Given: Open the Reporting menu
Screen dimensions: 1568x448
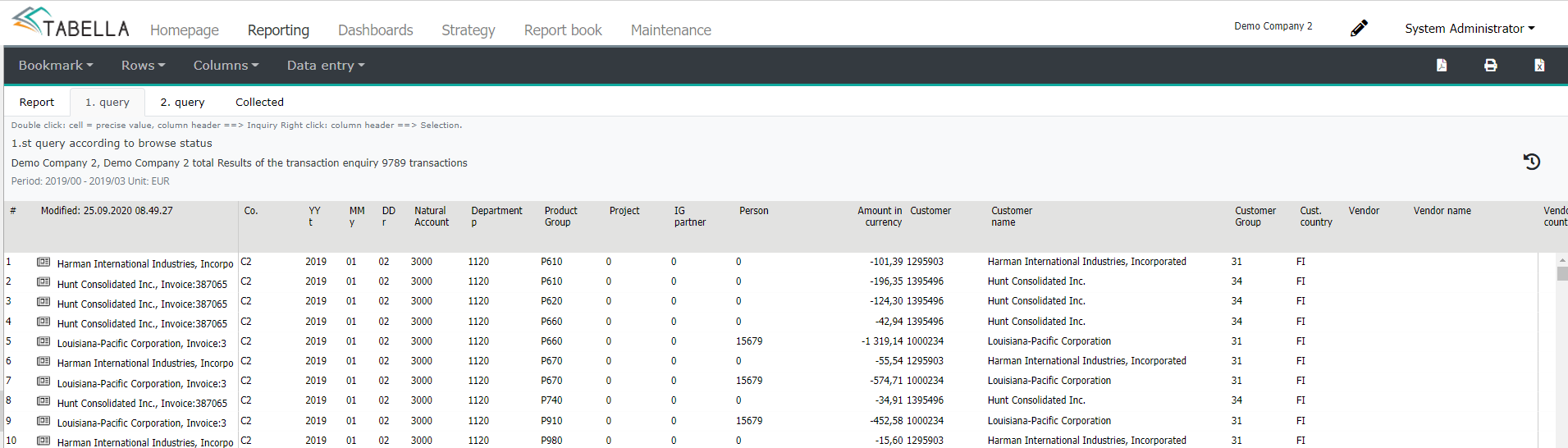Looking at the screenshot, I should (x=278, y=30).
